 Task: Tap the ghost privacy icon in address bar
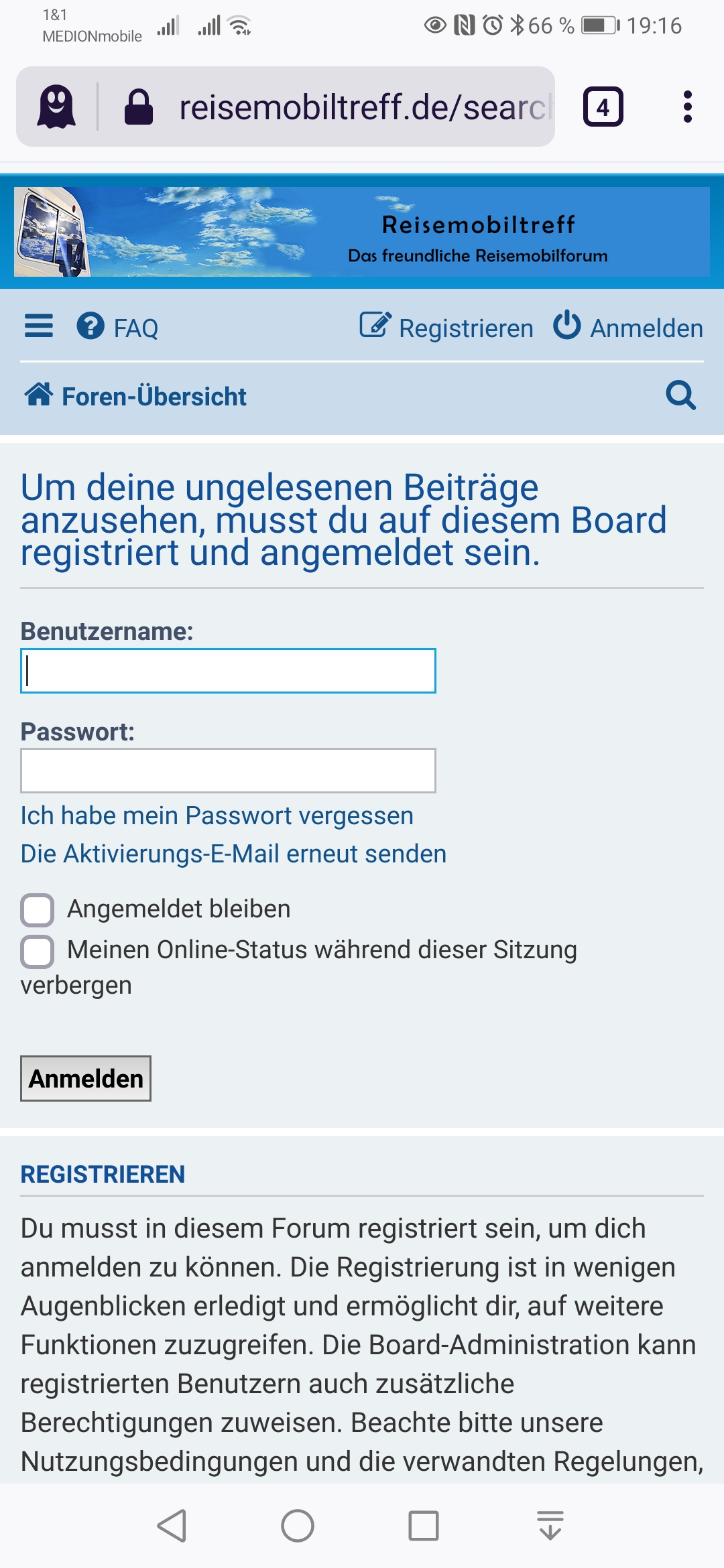click(56, 107)
